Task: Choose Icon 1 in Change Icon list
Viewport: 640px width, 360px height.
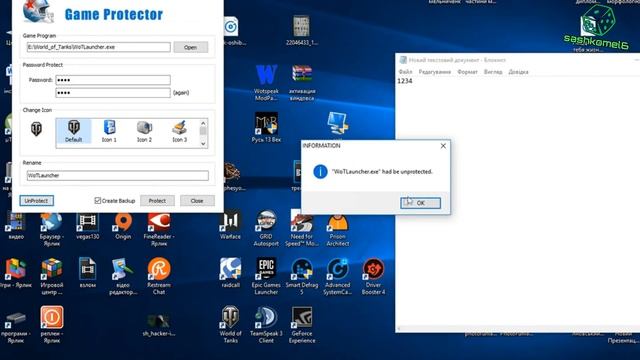Action: coord(109,131)
